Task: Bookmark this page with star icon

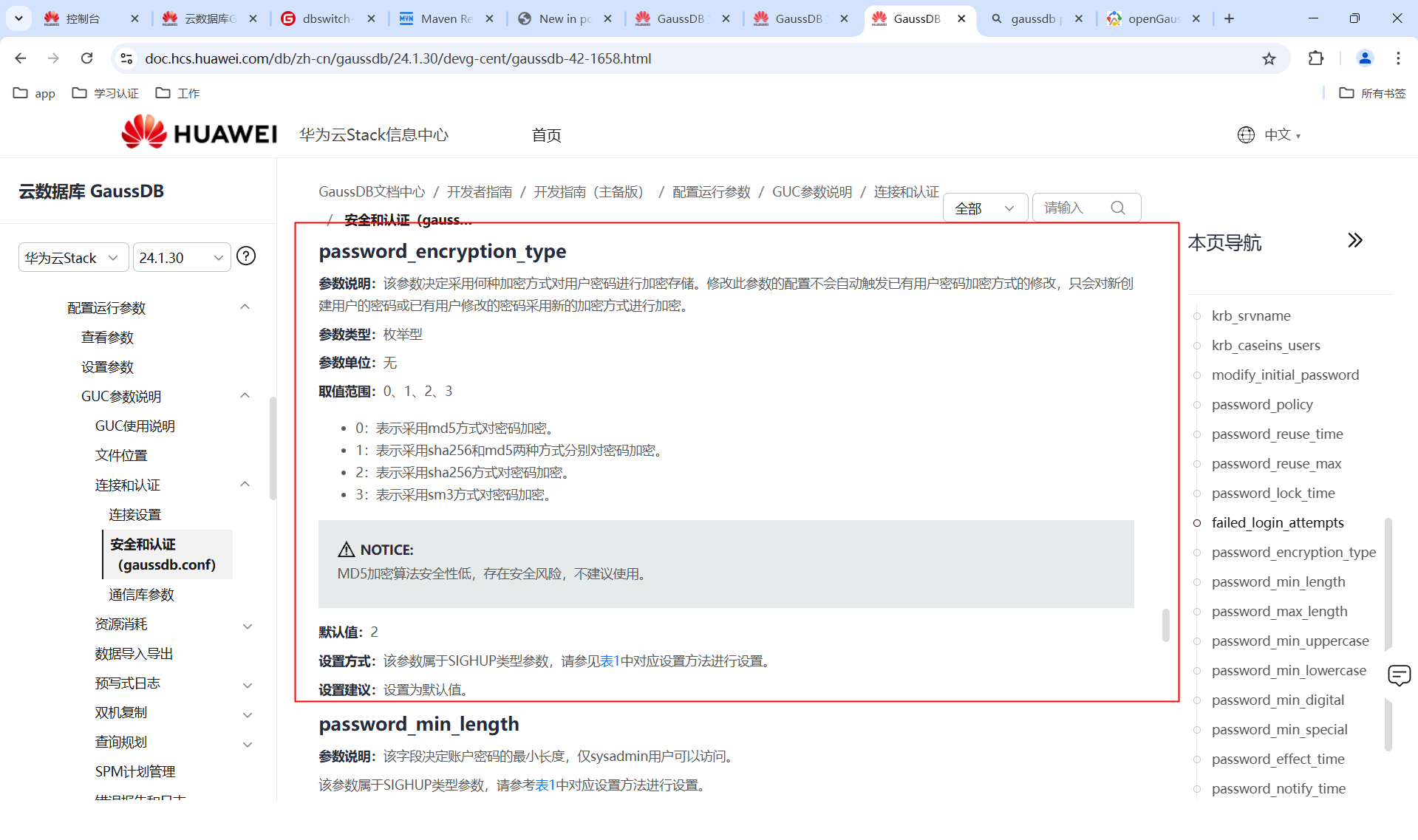Action: point(1269,58)
